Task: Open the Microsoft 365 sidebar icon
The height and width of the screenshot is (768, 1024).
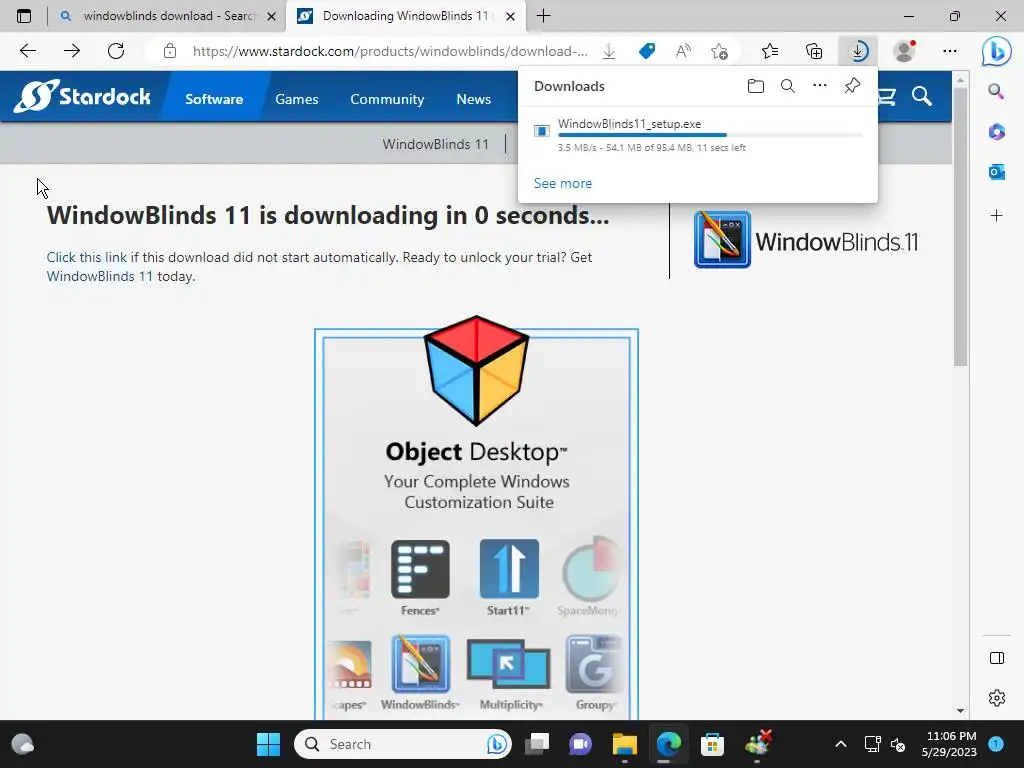Action: point(996,132)
